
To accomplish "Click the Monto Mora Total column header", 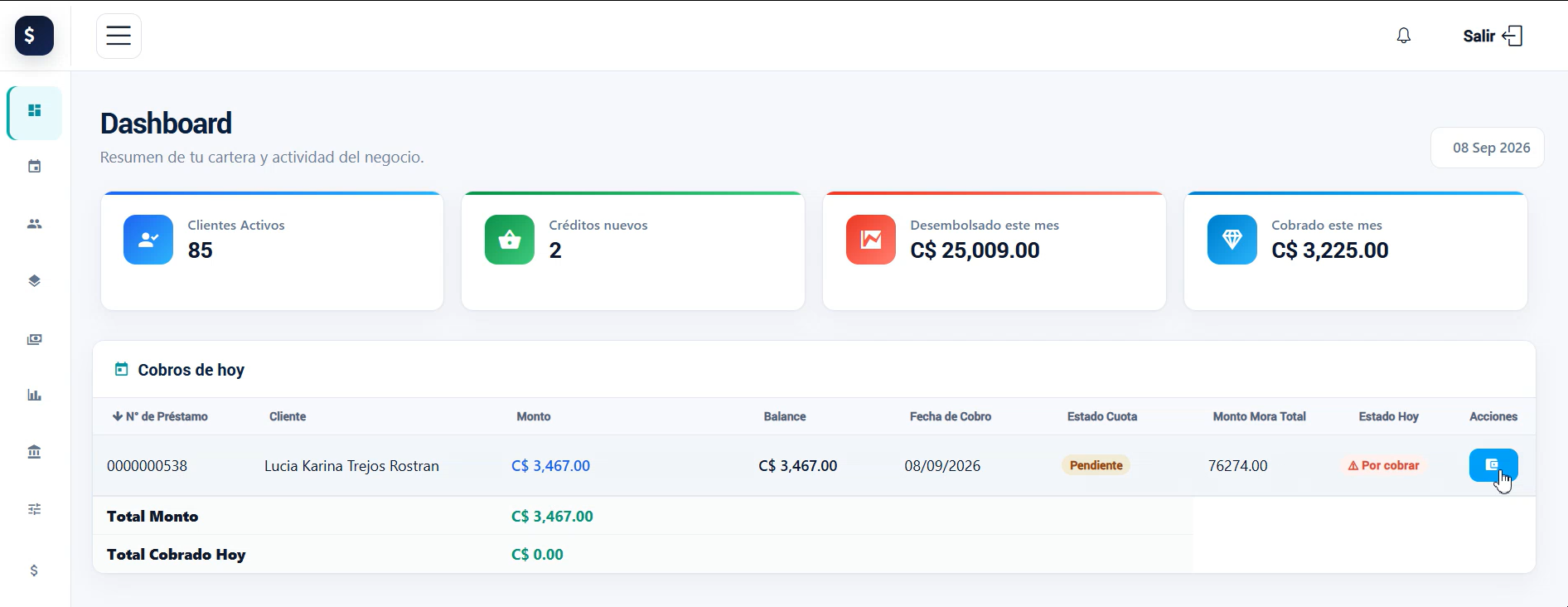I will click(x=1260, y=416).
